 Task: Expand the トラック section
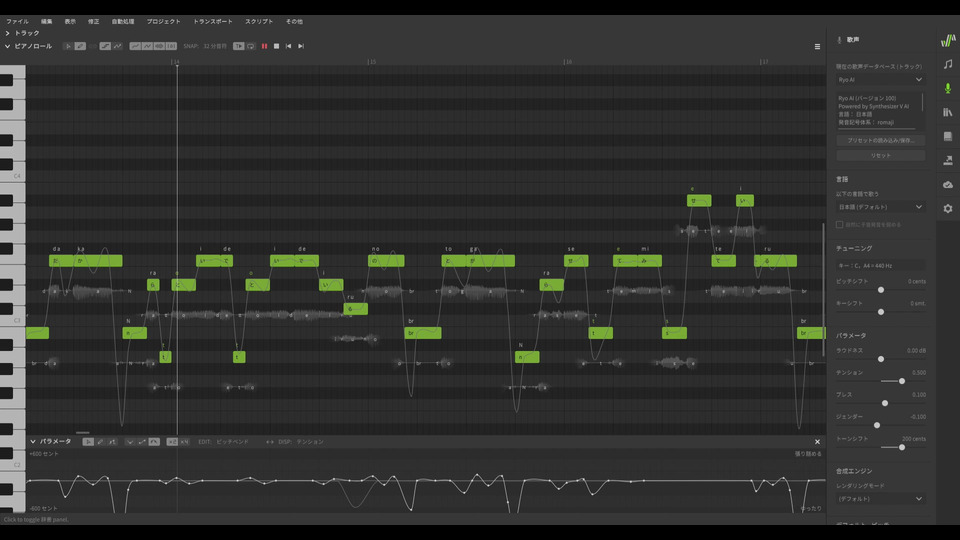(7, 33)
